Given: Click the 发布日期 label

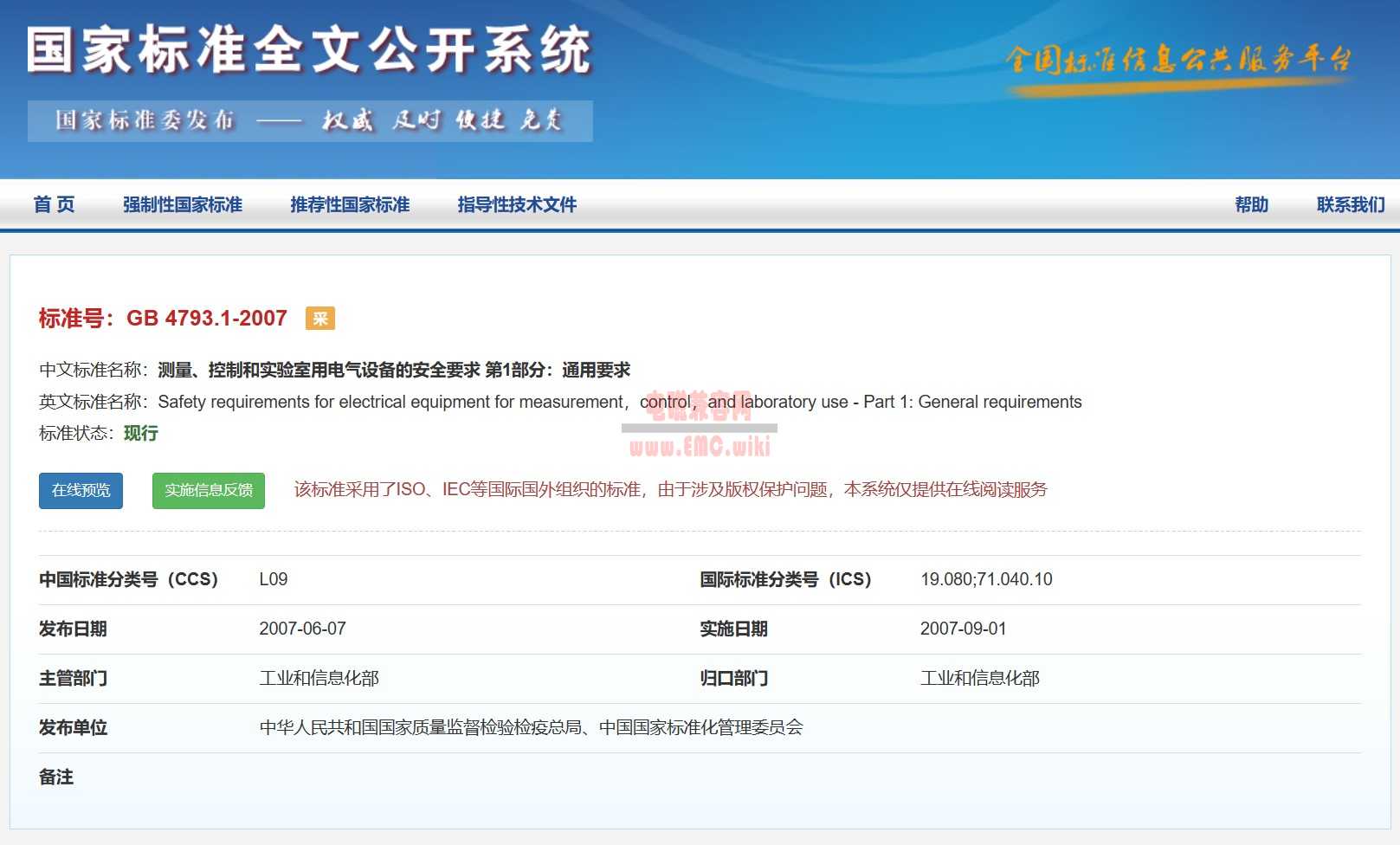Looking at the screenshot, I should 73,629.
